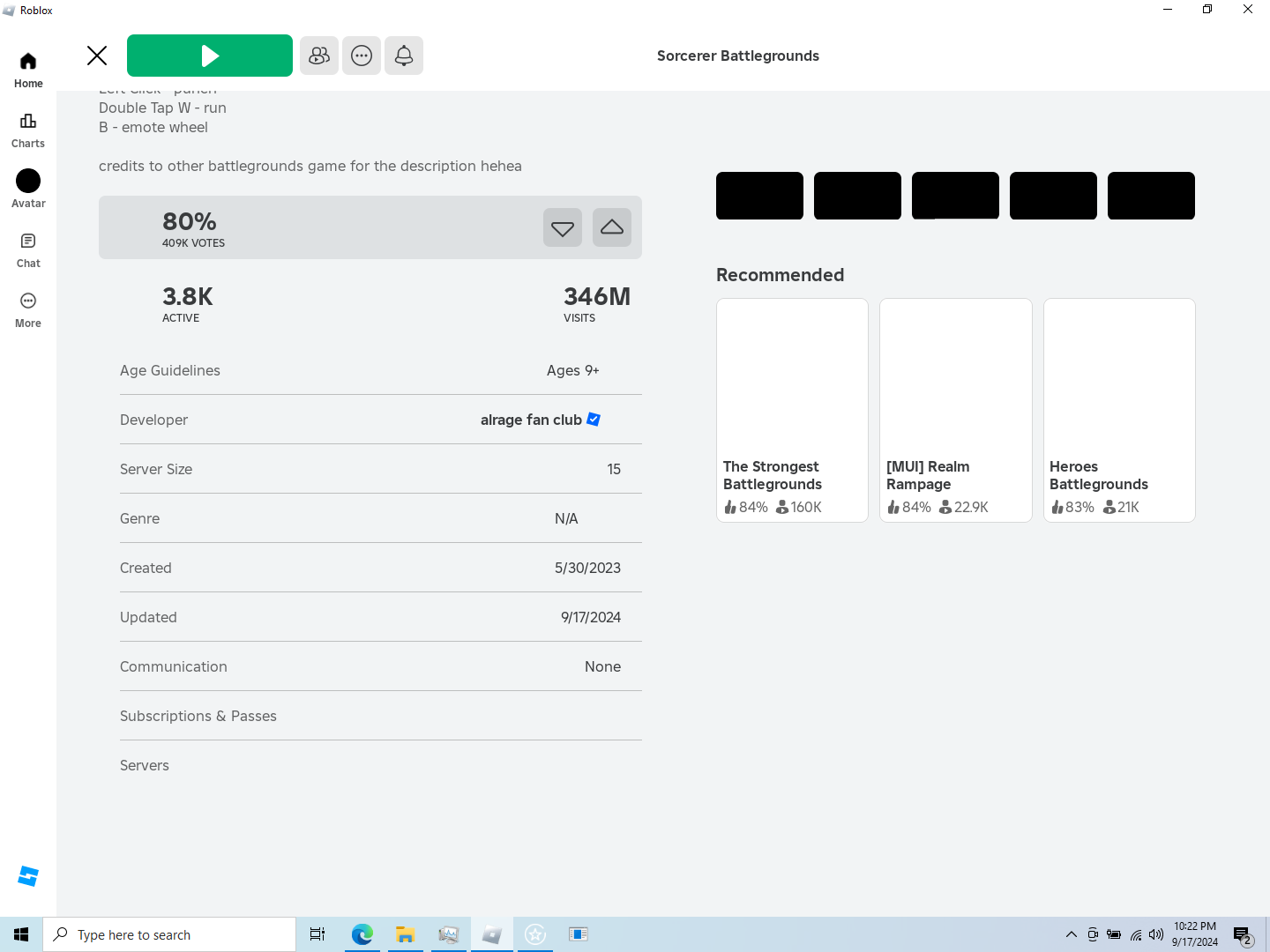
Task: Open the Avatar section
Action: pyautogui.click(x=28, y=190)
